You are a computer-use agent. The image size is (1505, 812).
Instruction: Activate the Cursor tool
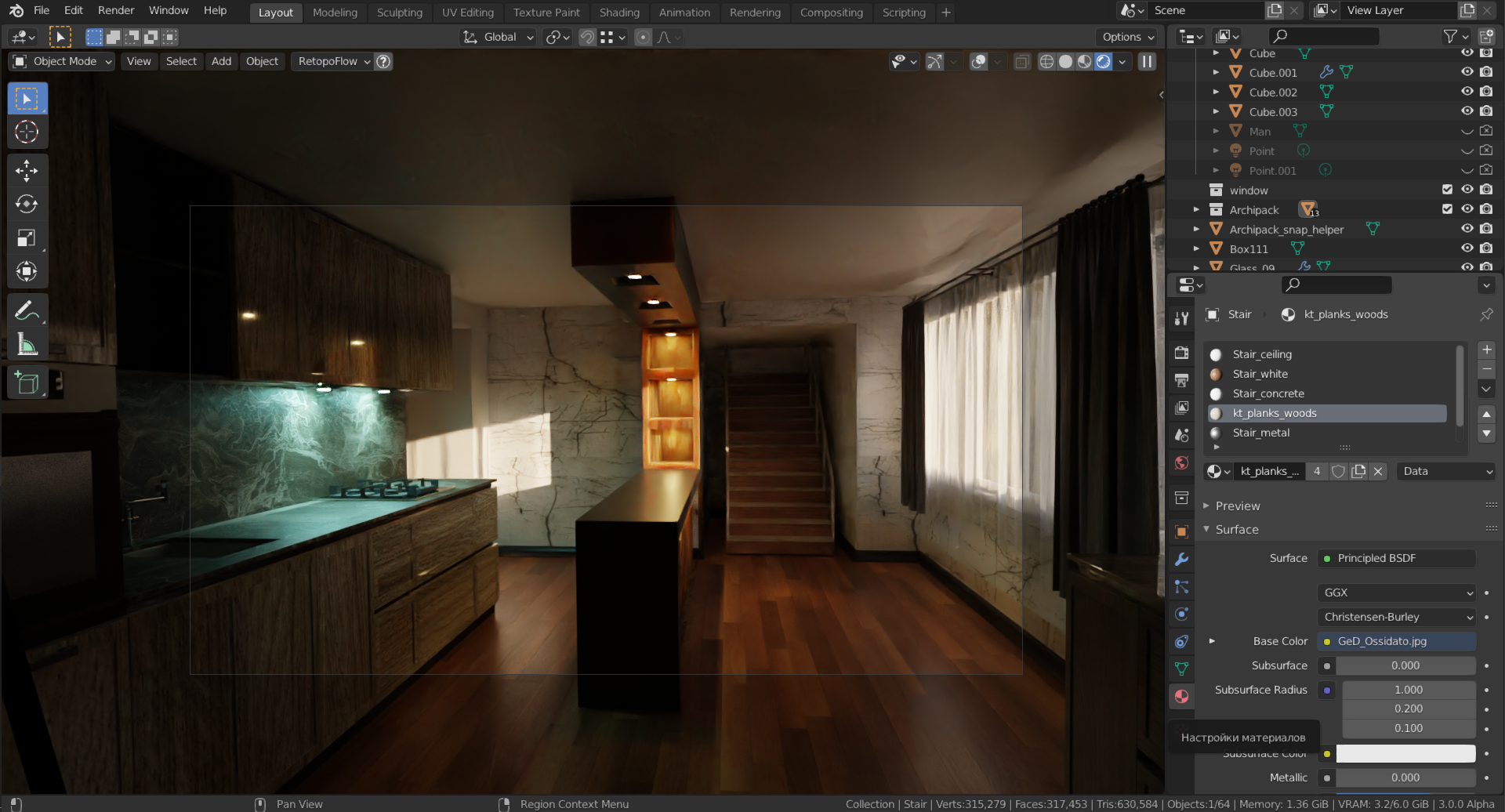[x=27, y=132]
